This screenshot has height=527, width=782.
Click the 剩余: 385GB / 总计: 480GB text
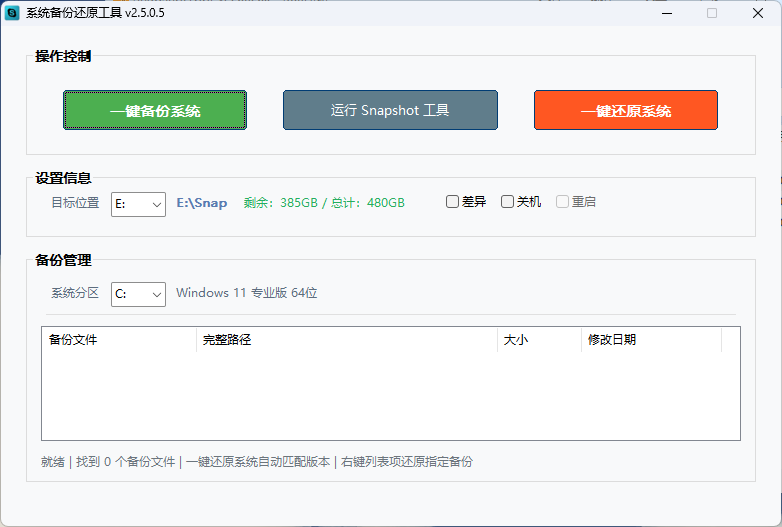pyautogui.click(x=324, y=203)
